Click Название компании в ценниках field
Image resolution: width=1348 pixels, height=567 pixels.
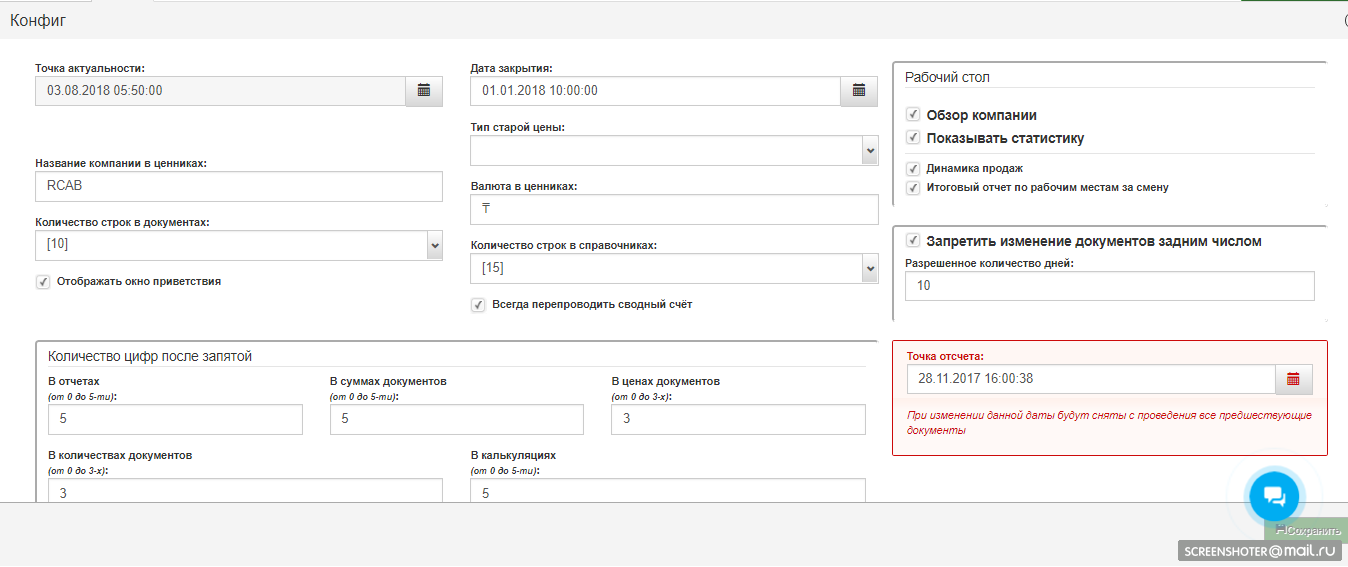(x=238, y=186)
